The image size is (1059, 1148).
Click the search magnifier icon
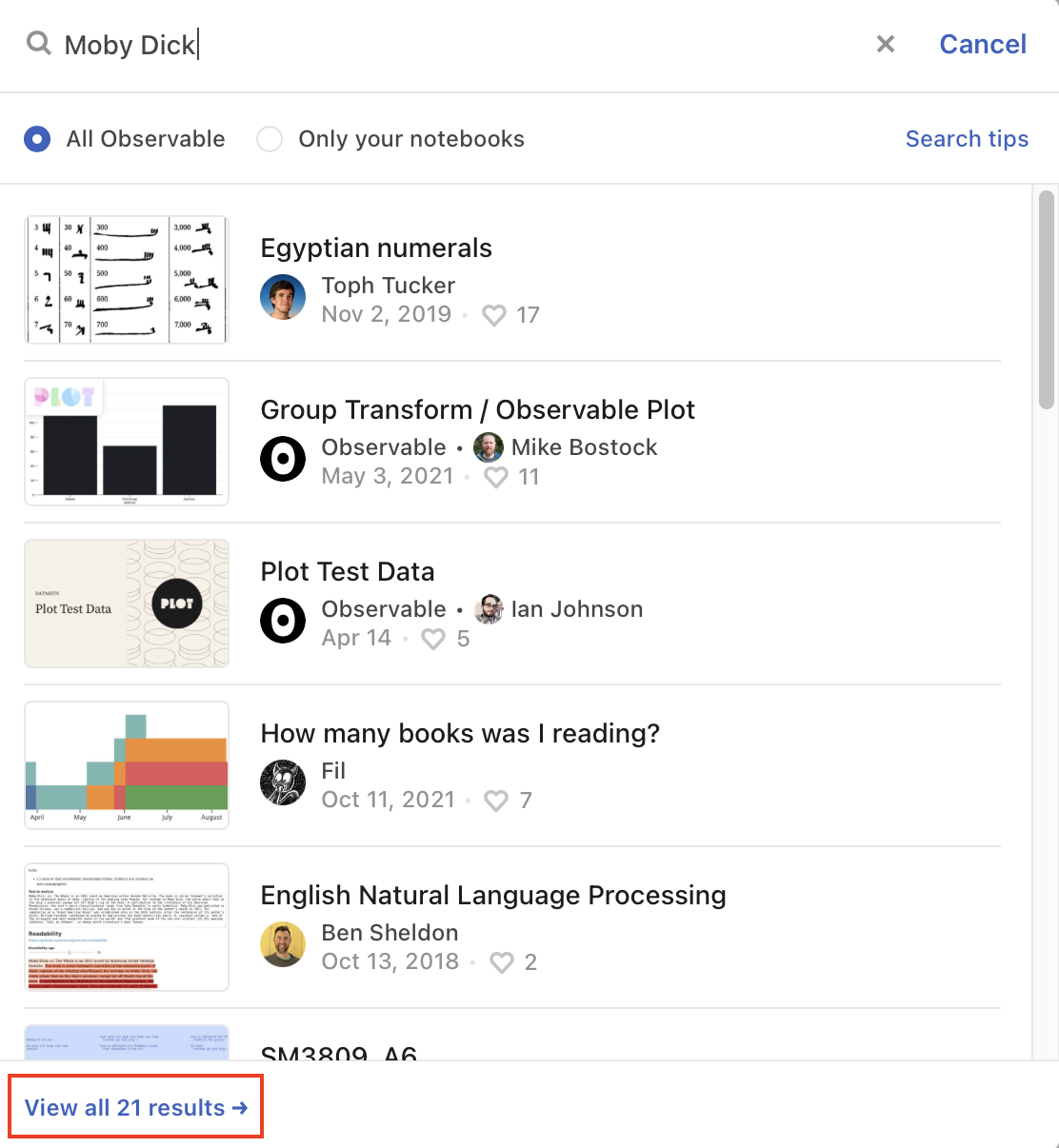click(38, 44)
